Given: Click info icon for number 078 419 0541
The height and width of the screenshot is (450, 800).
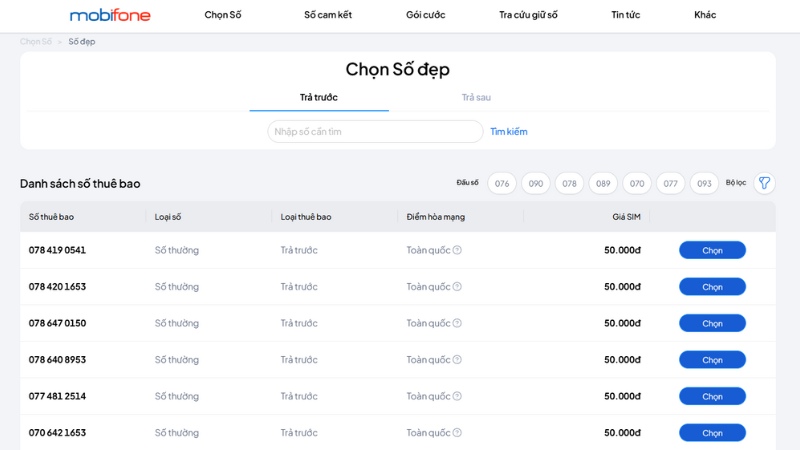Looking at the screenshot, I should [457, 250].
